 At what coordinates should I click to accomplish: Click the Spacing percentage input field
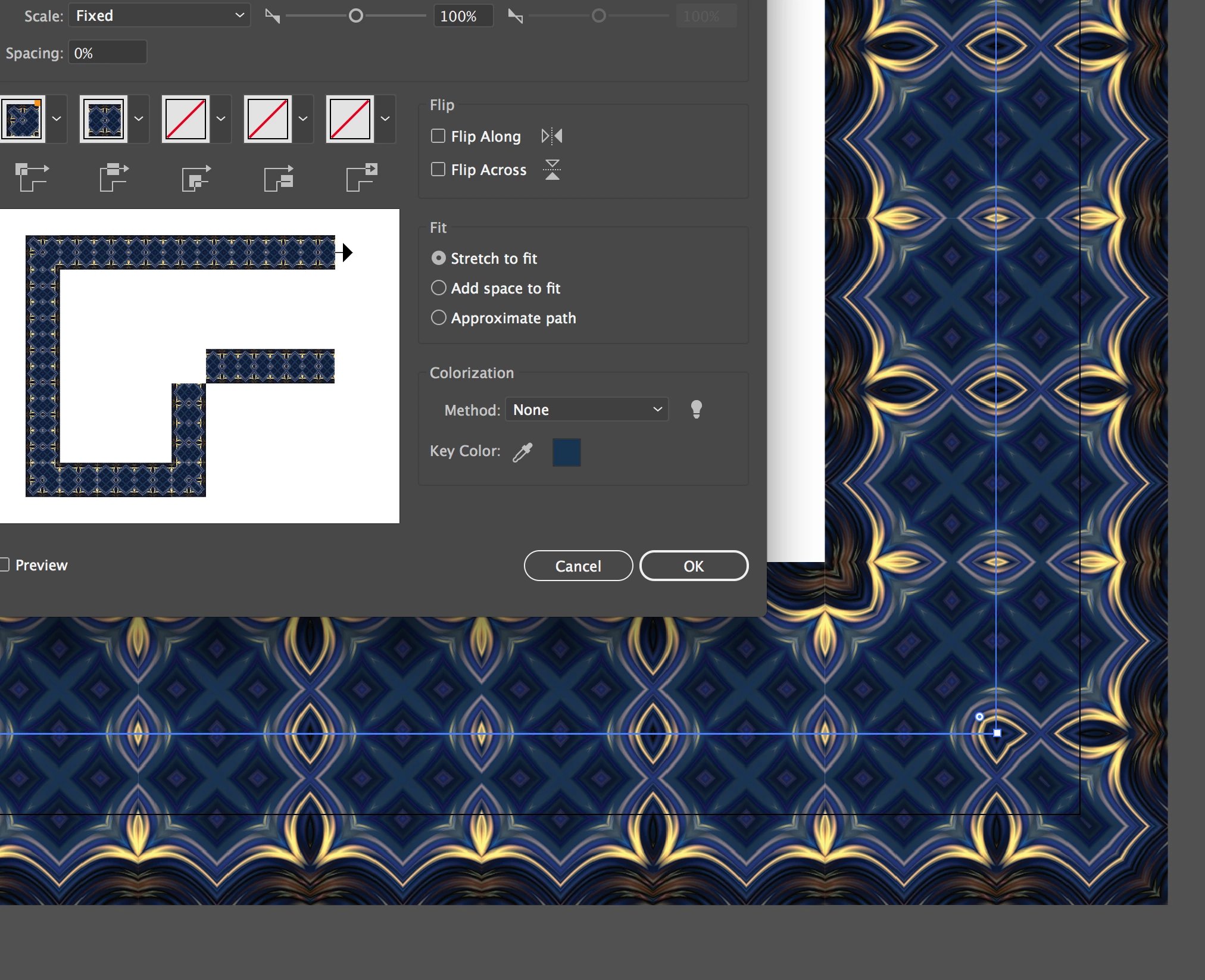pos(107,53)
